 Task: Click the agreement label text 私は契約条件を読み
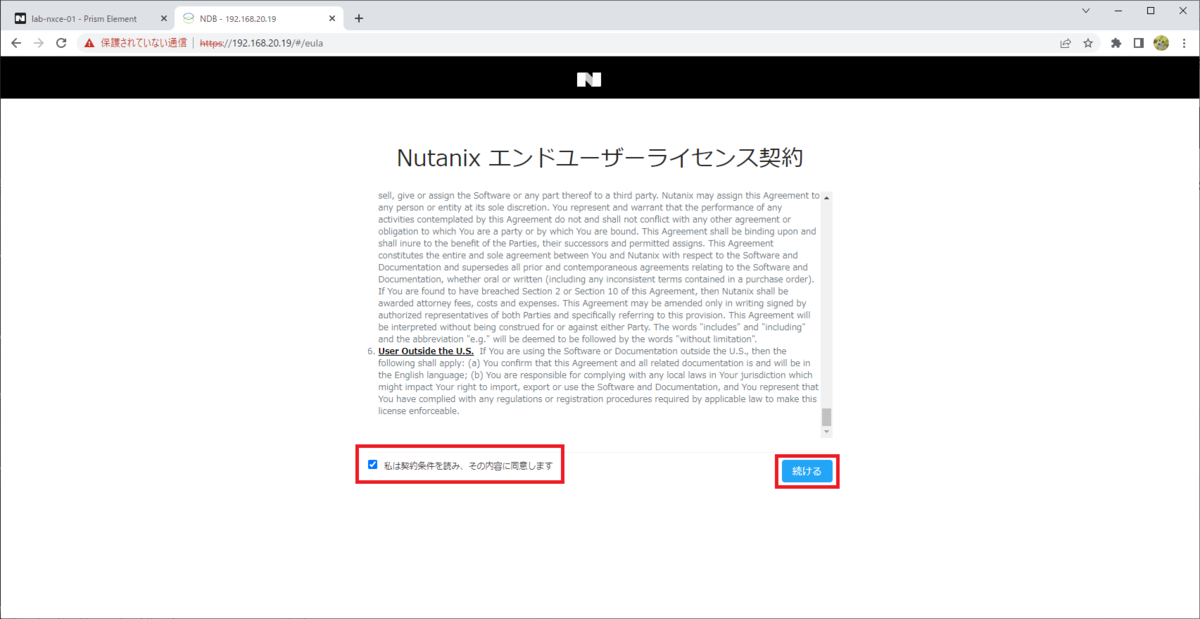[467, 466]
